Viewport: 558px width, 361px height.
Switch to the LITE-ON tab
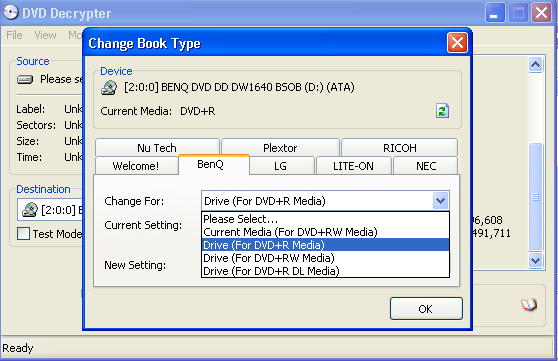354,166
